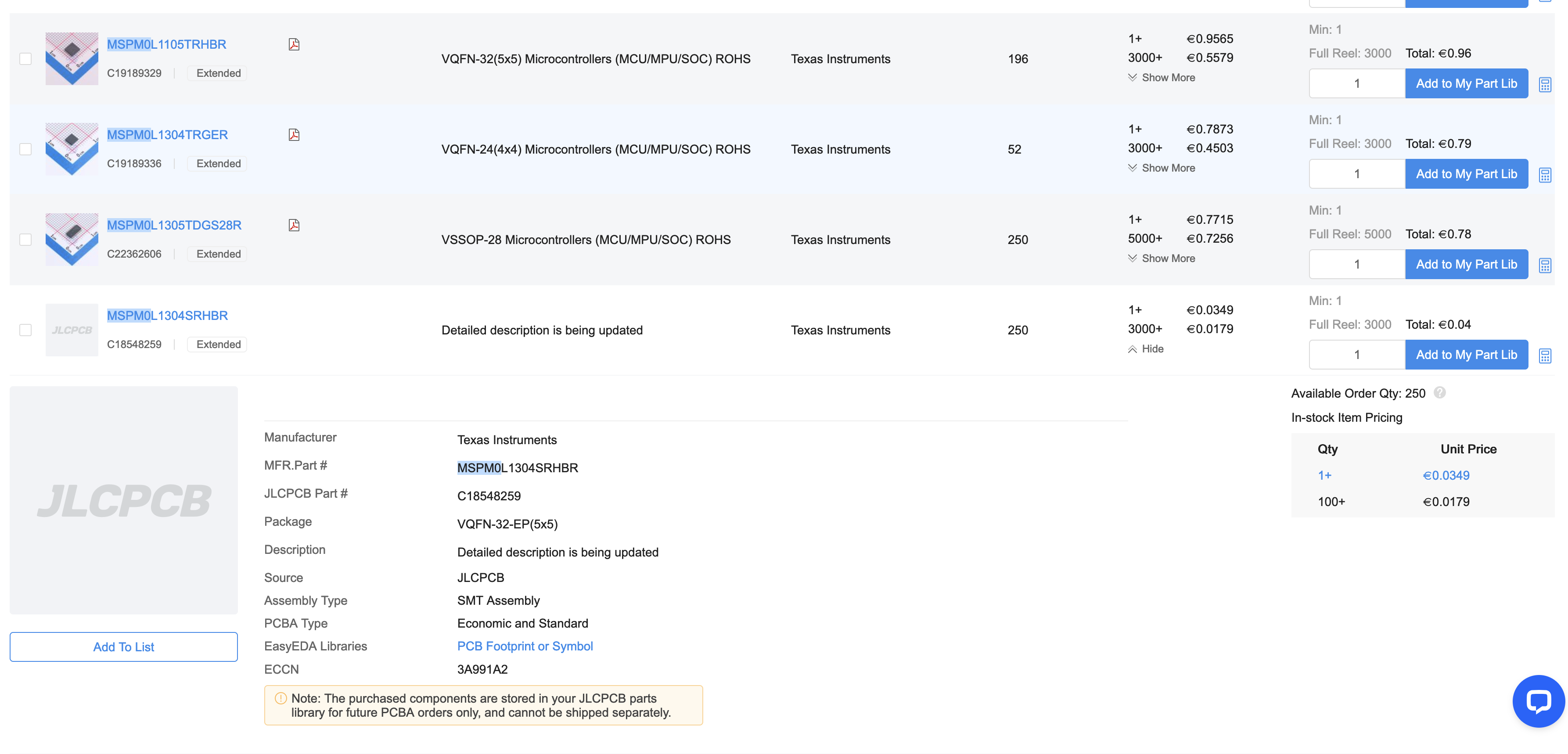The height and width of the screenshot is (754, 1568).
Task: Click calculator icon for MSPM0L1304SRHBR row
Action: coord(1544,356)
